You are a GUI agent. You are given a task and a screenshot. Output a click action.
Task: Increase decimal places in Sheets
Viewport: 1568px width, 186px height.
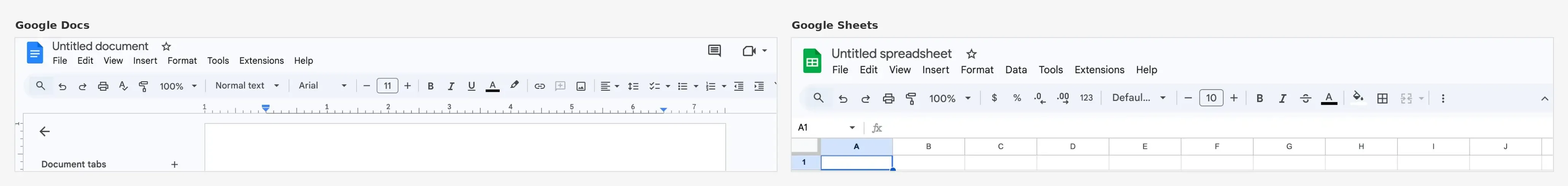pyautogui.click(x=1063, y=98)
